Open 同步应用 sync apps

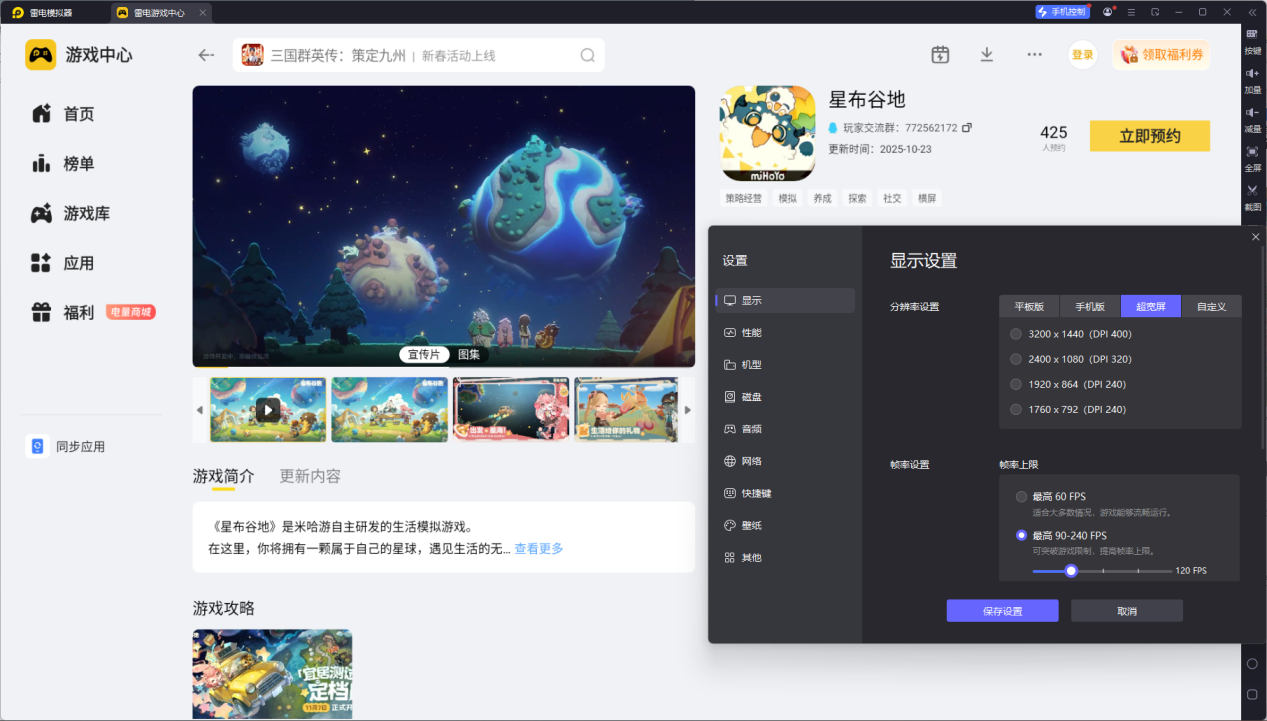pyautogui.click(x=66, y=447)
